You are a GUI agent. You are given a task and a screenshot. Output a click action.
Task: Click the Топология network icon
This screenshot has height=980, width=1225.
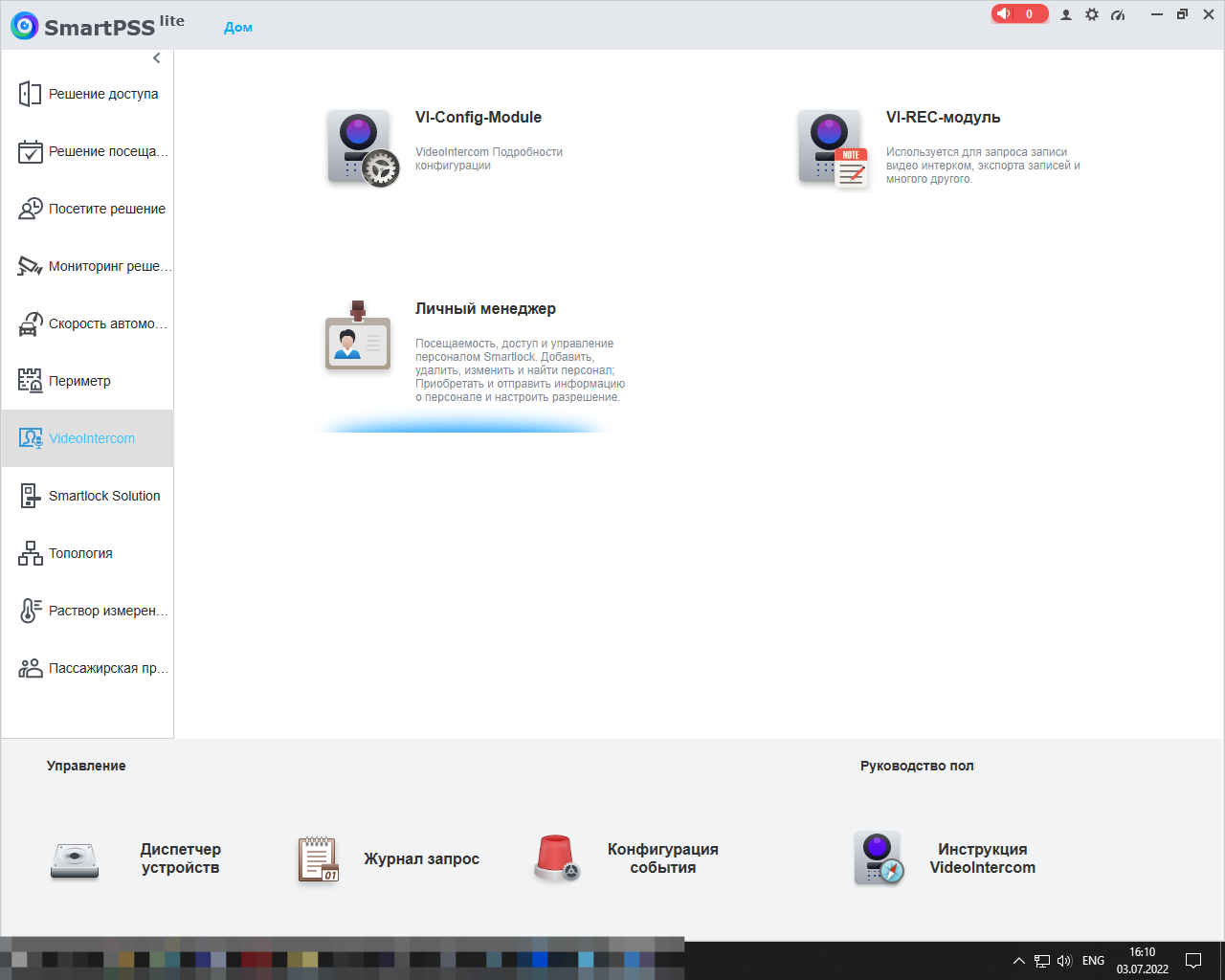coord(30,553)
